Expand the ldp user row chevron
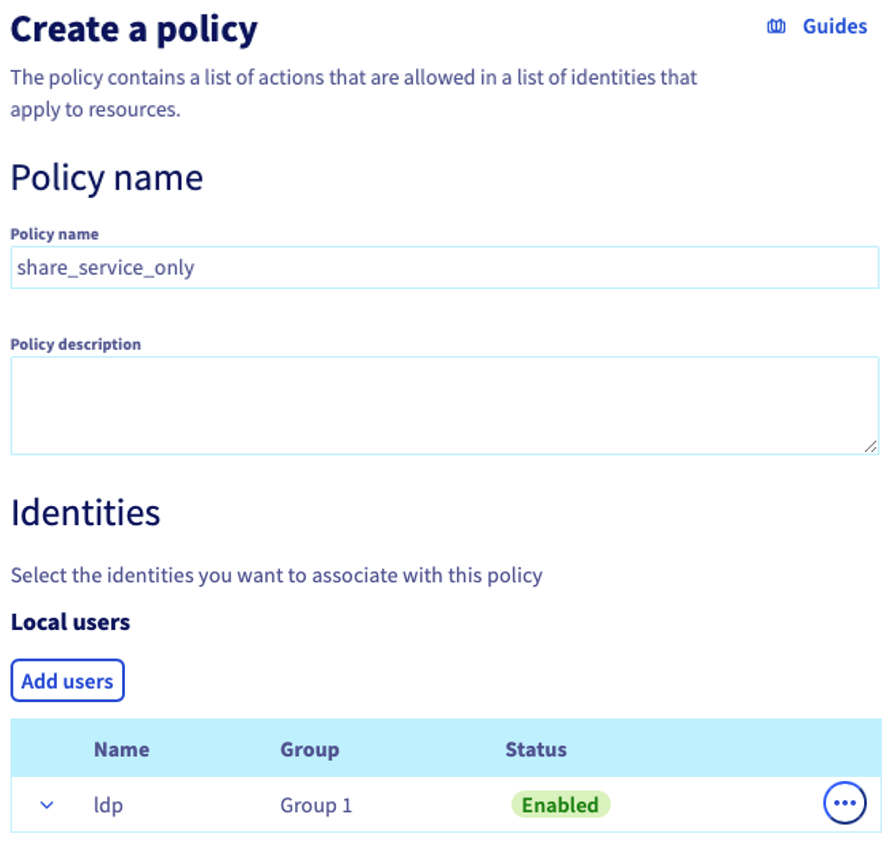The image size is (891, 844). [47, 805]
